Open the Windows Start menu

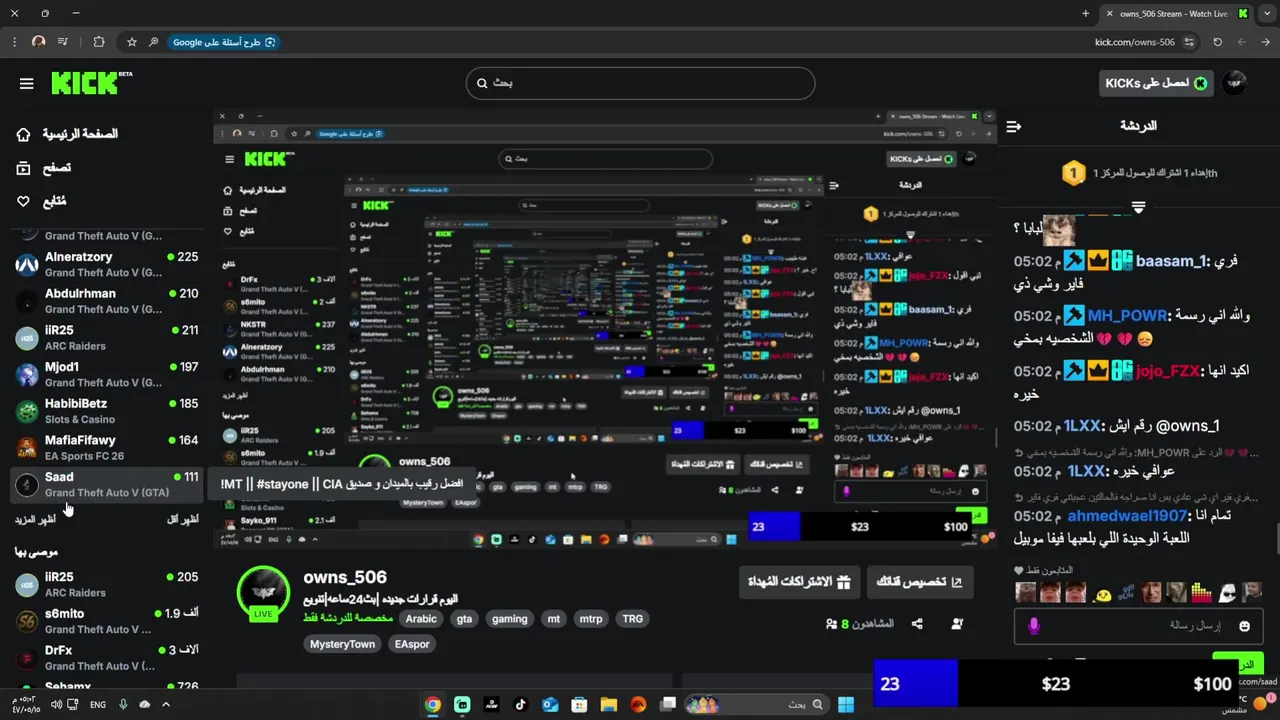pos(846,704)
